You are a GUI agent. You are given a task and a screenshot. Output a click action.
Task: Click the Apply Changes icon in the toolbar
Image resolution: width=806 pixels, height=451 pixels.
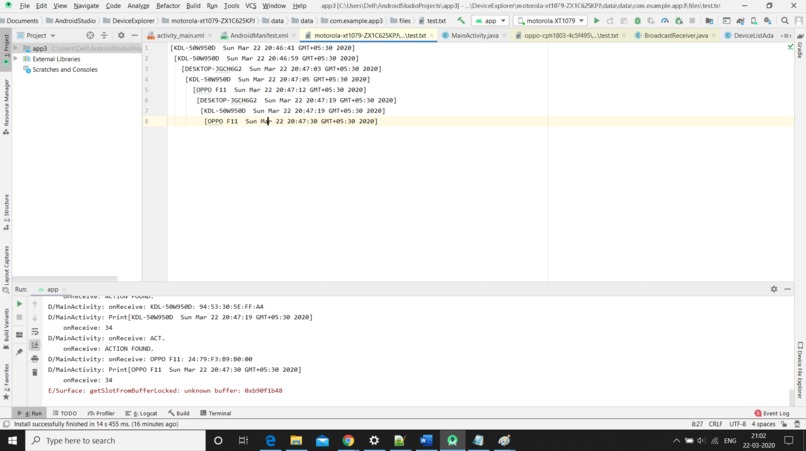pos(610,21)
